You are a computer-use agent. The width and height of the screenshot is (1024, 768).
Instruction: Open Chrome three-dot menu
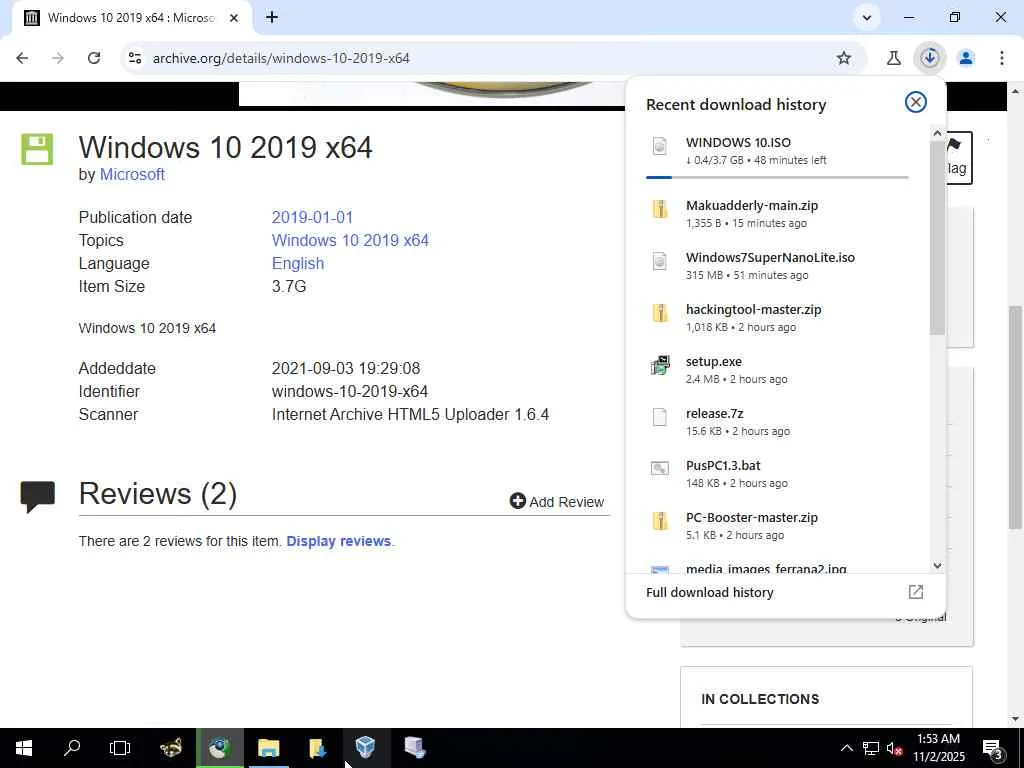(1001, 58)
